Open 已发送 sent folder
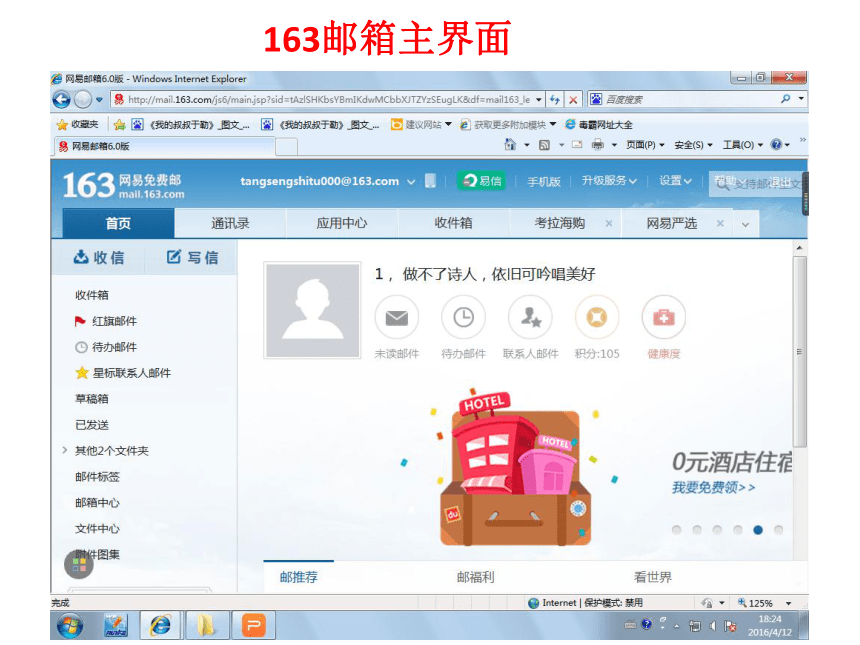 pyautogui.click(x=92, y=425)
